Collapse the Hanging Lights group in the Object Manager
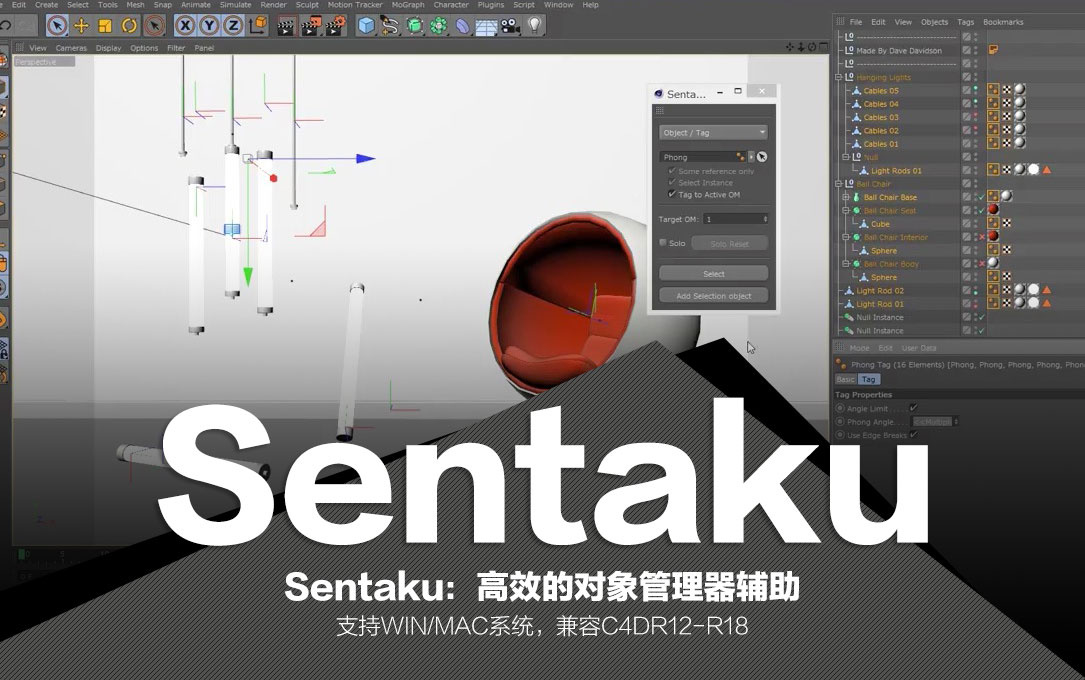This screenshot has width=1085, height=680. point(837,77)
